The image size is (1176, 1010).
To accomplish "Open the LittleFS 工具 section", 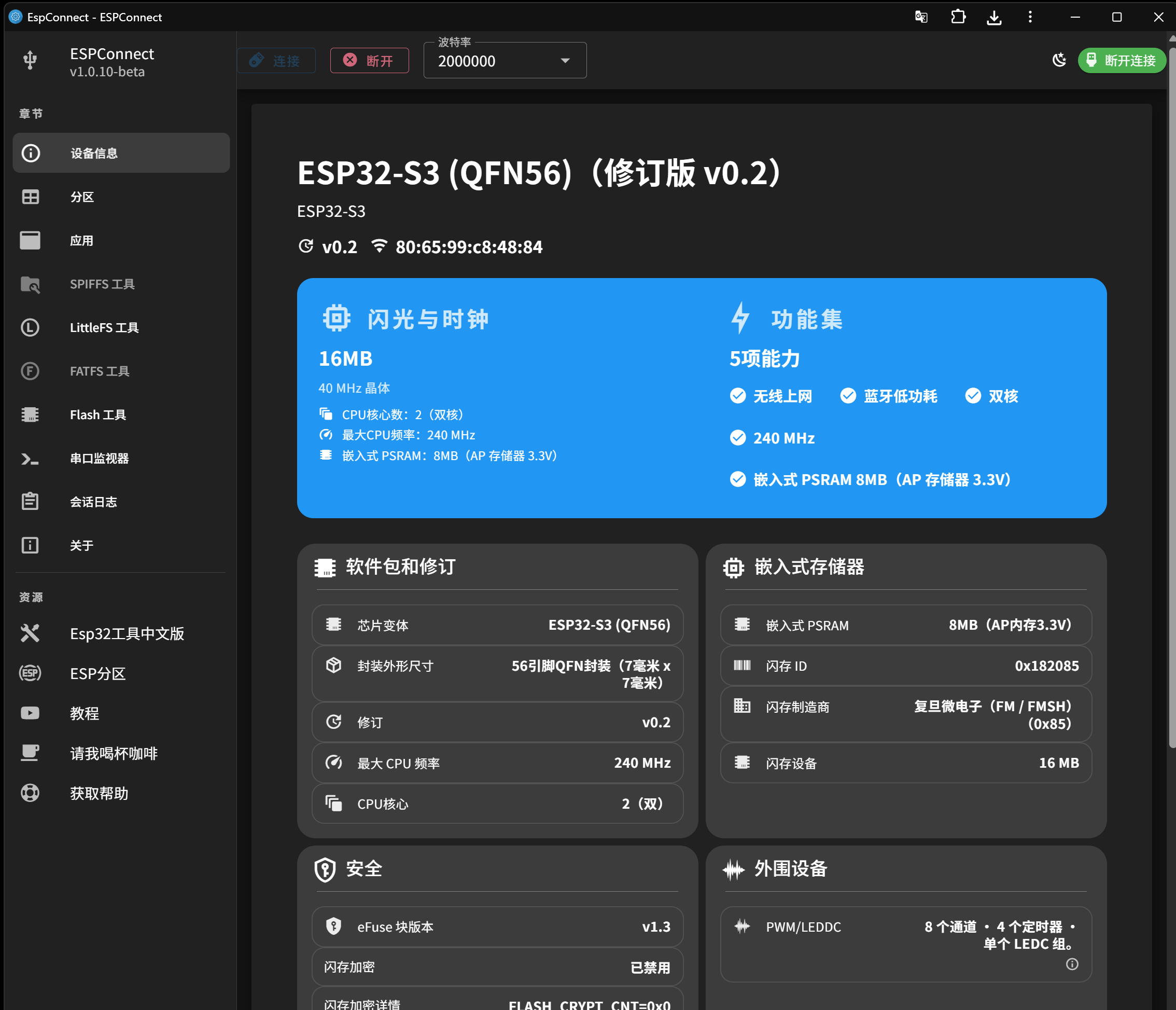I will 104,327.
